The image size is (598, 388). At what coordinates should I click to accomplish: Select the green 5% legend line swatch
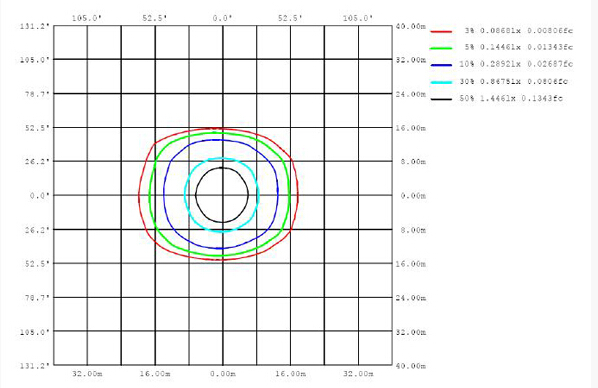point(441,48)
